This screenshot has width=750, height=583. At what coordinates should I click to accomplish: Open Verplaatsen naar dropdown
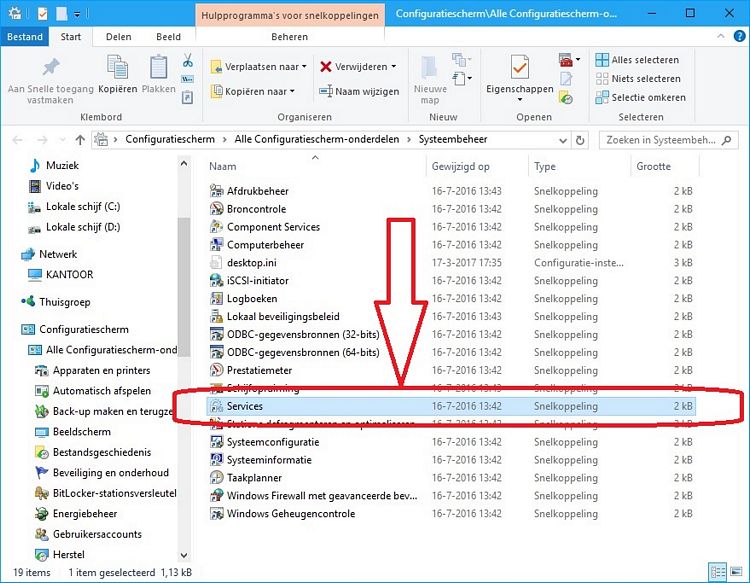(259, 66)
